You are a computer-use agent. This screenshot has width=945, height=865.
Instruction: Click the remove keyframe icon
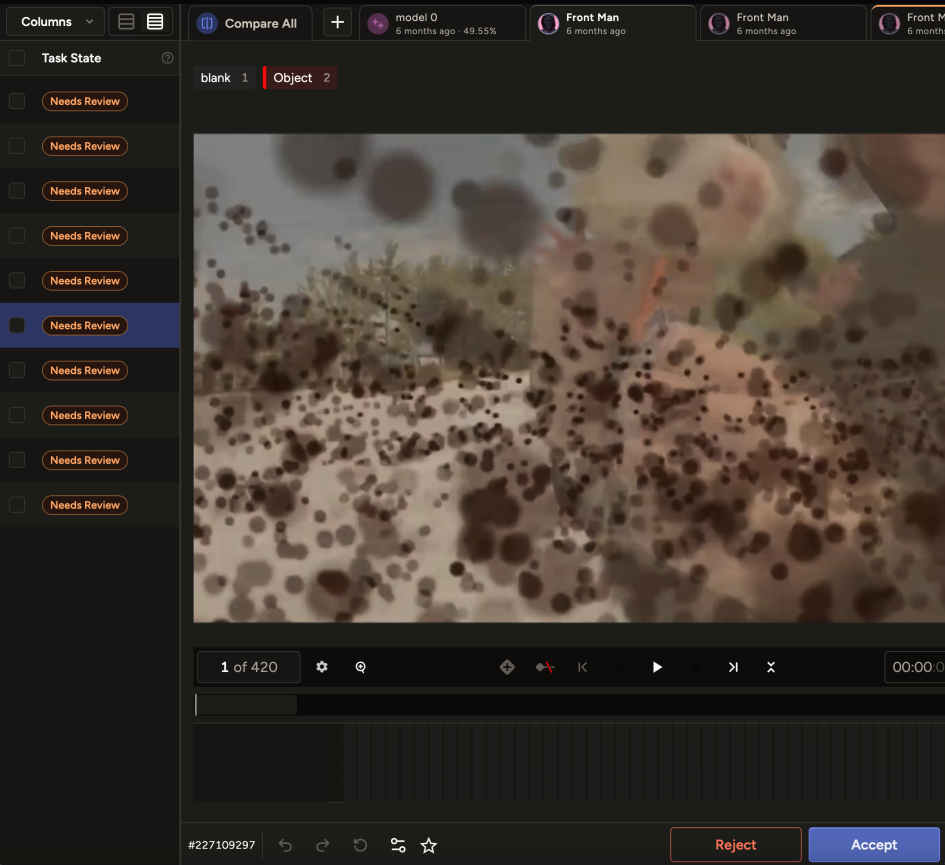(545, 667)
